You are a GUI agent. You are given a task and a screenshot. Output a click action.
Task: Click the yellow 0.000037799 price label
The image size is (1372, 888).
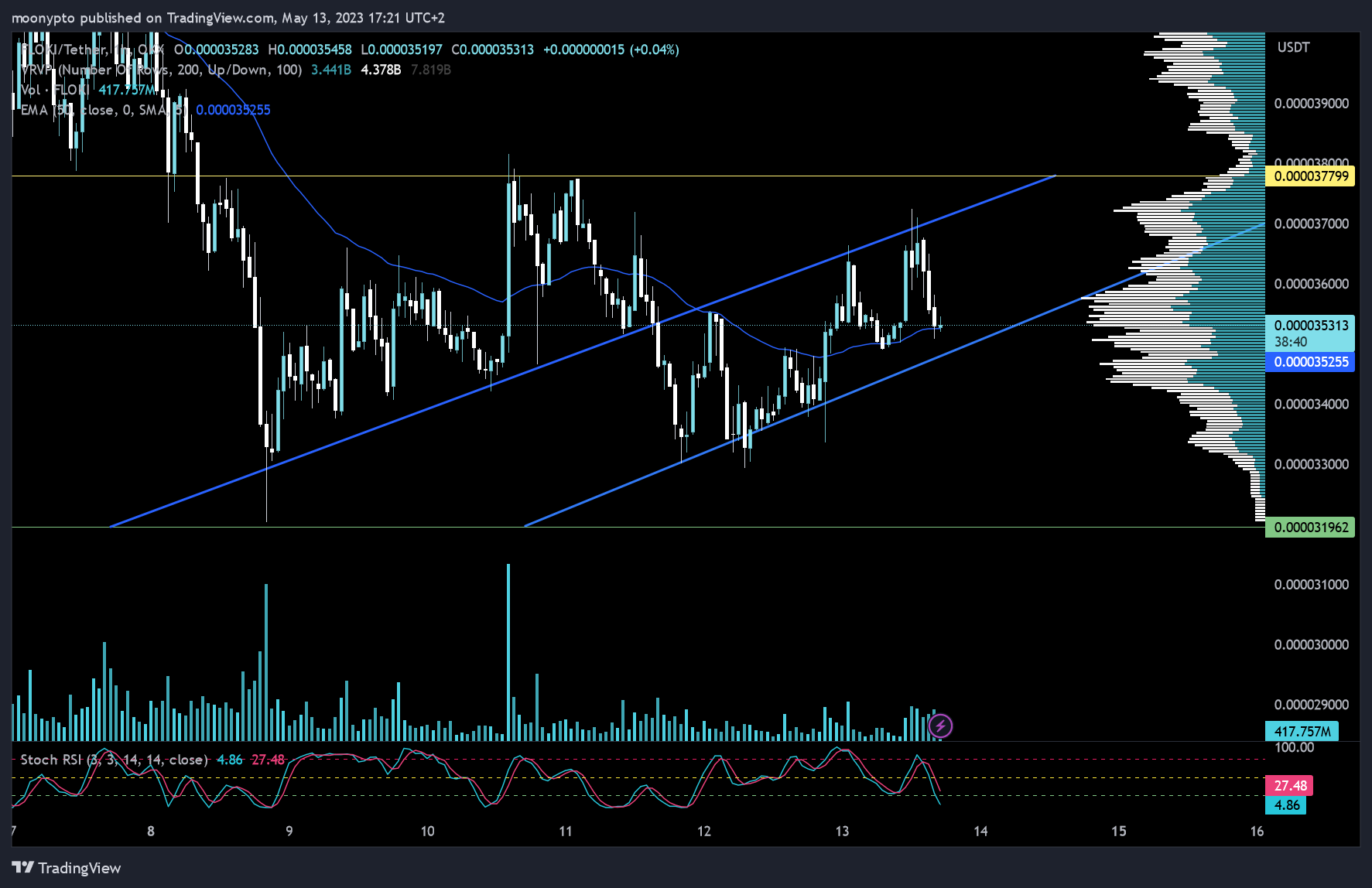click(1311, 176)
